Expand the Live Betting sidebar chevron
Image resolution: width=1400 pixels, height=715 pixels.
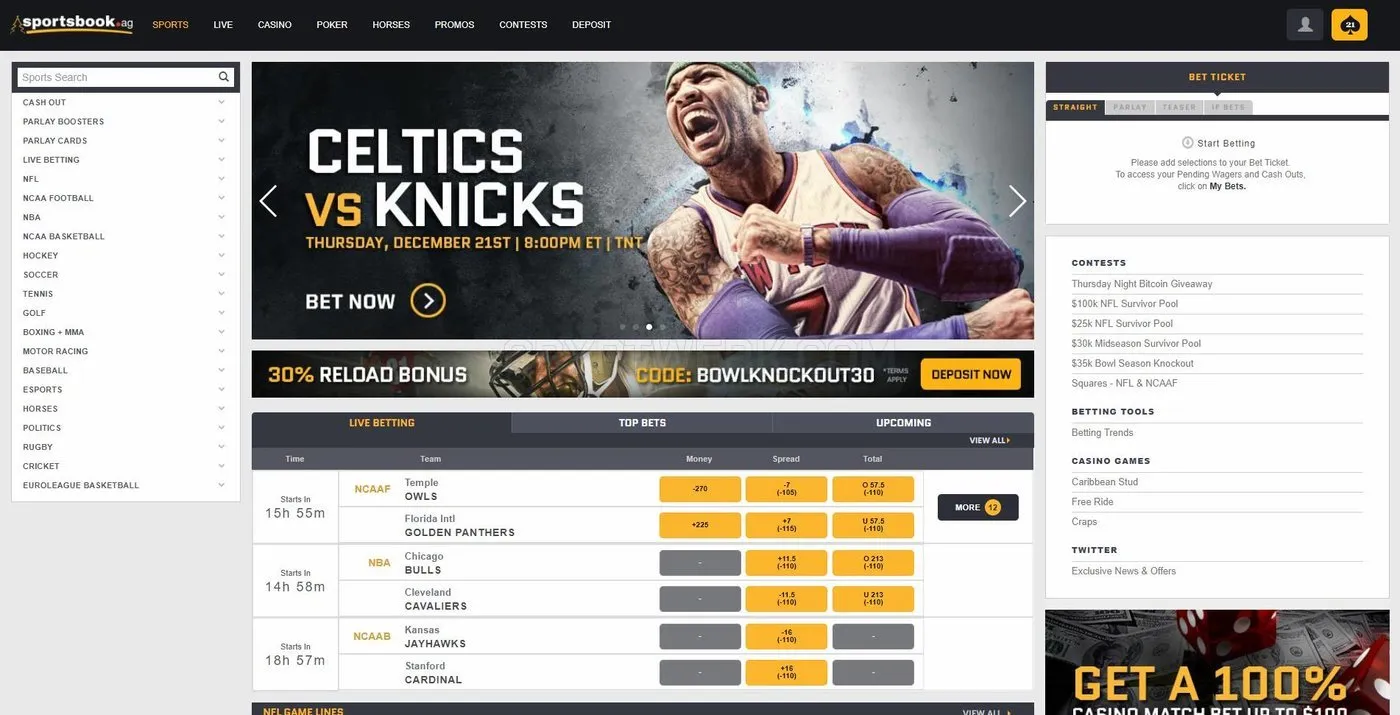(221, 159)
